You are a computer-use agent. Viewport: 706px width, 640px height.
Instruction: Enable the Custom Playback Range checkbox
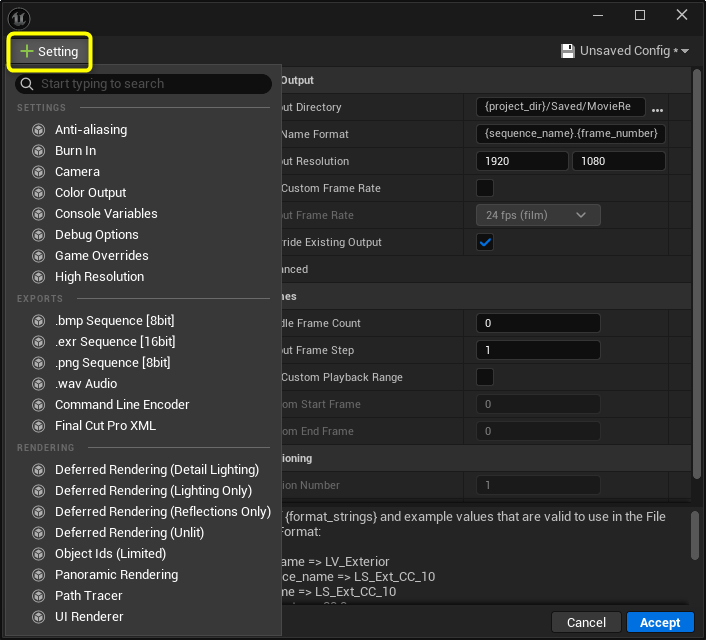click(485, 377)
